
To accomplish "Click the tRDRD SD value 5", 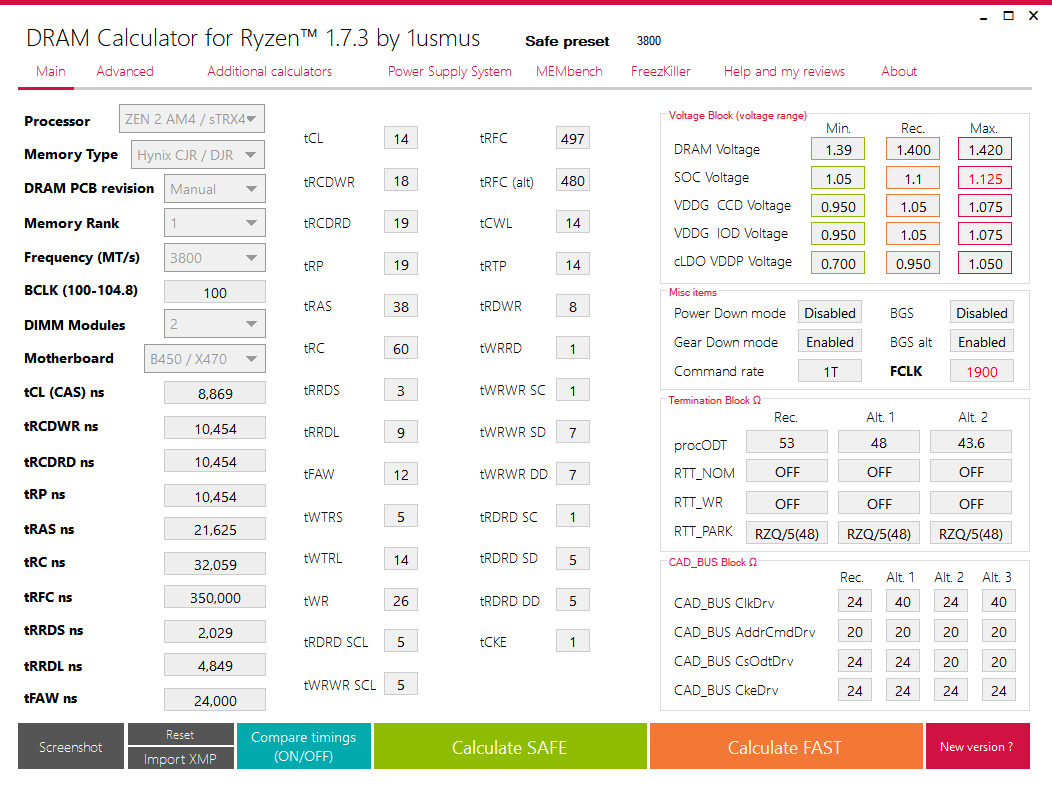I will click(x=572, y=559).
